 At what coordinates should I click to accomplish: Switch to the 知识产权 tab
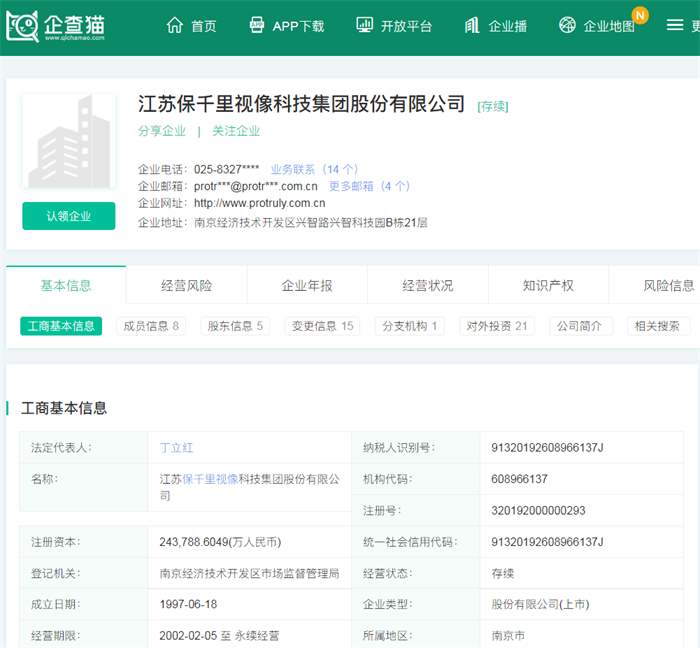[548, 286]
